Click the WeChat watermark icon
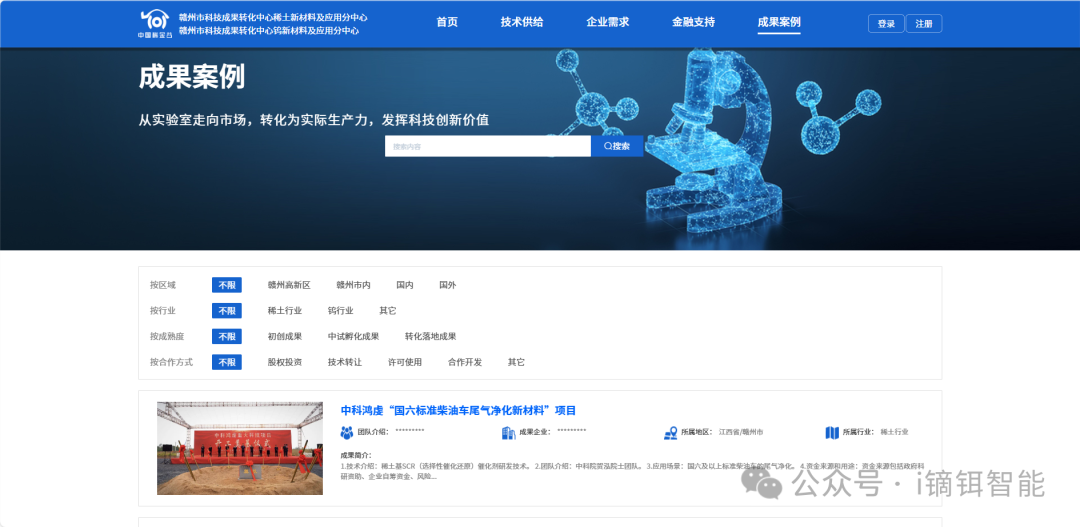Viewport: 1080px width, 527px height. coord(769,485)
